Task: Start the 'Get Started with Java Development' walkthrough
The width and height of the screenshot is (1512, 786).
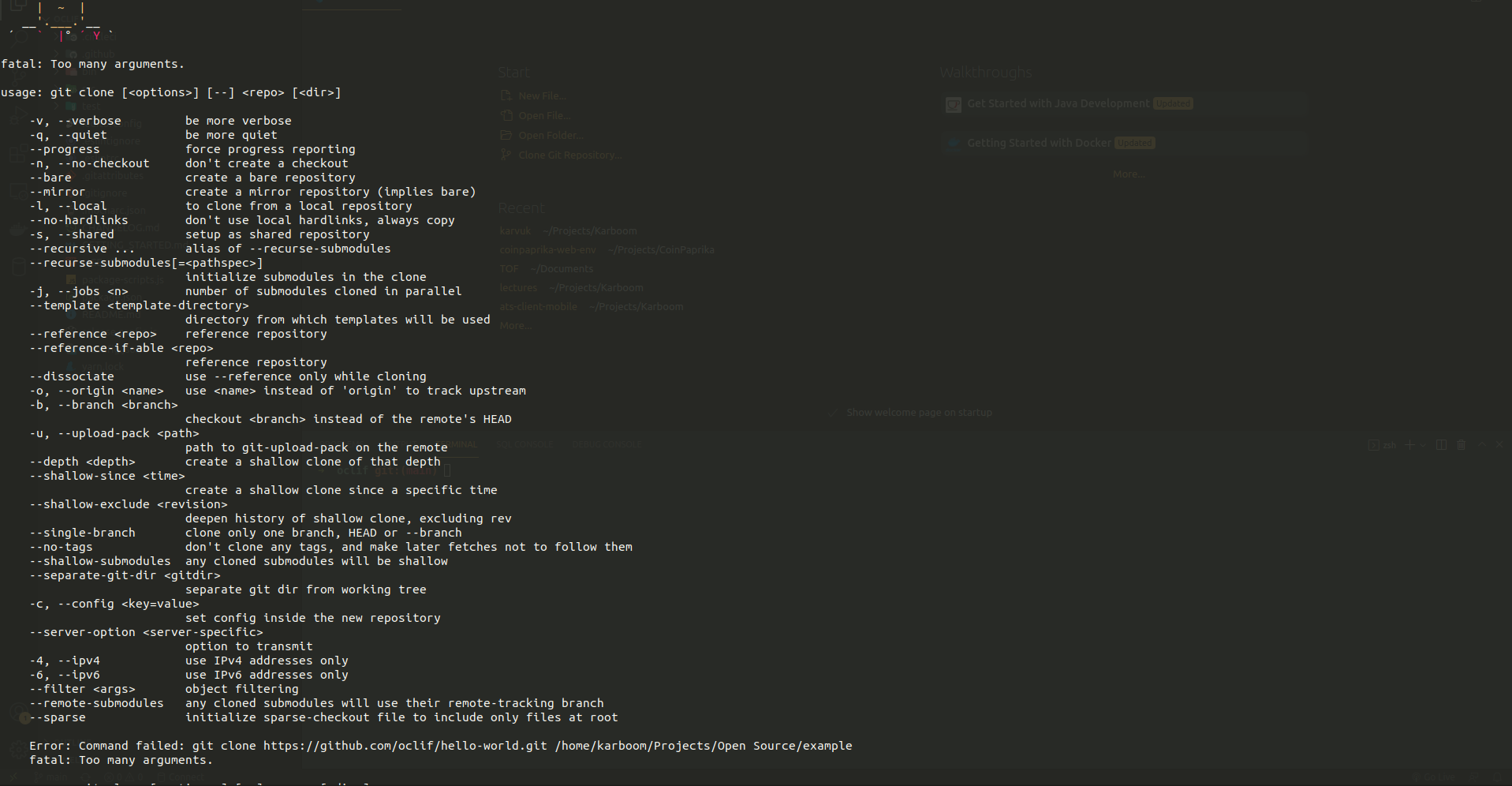Action: pyautogui.click(x=1058, y=103)
